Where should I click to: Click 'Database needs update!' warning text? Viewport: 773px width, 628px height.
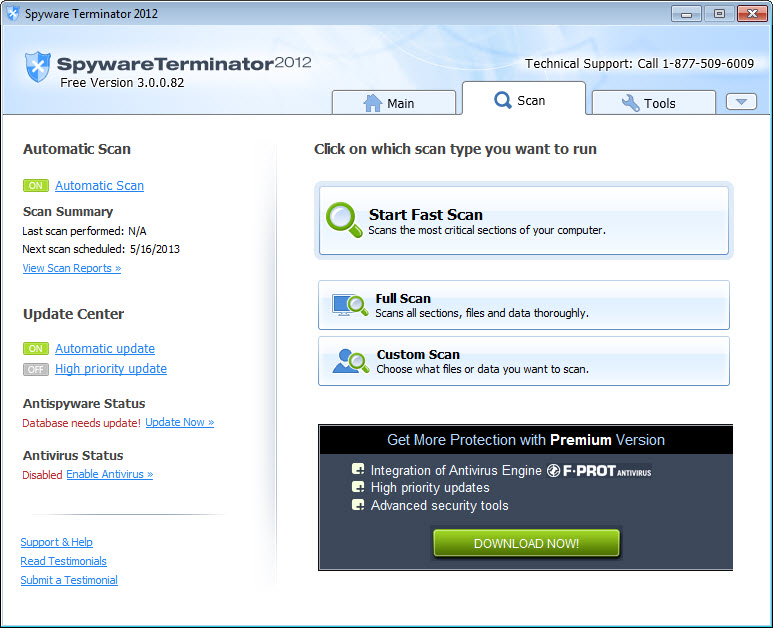(81, 423)
